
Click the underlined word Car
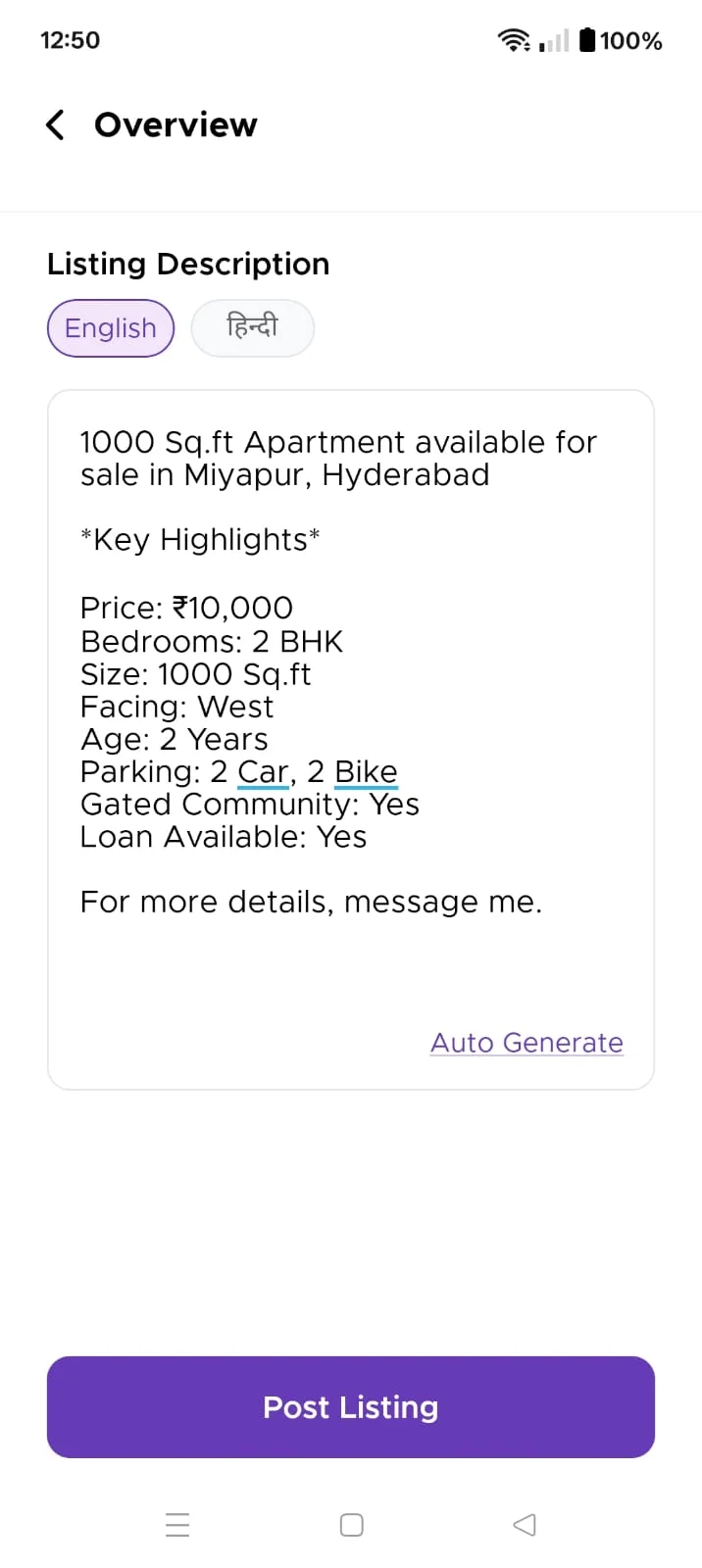(x=264, y=772)
